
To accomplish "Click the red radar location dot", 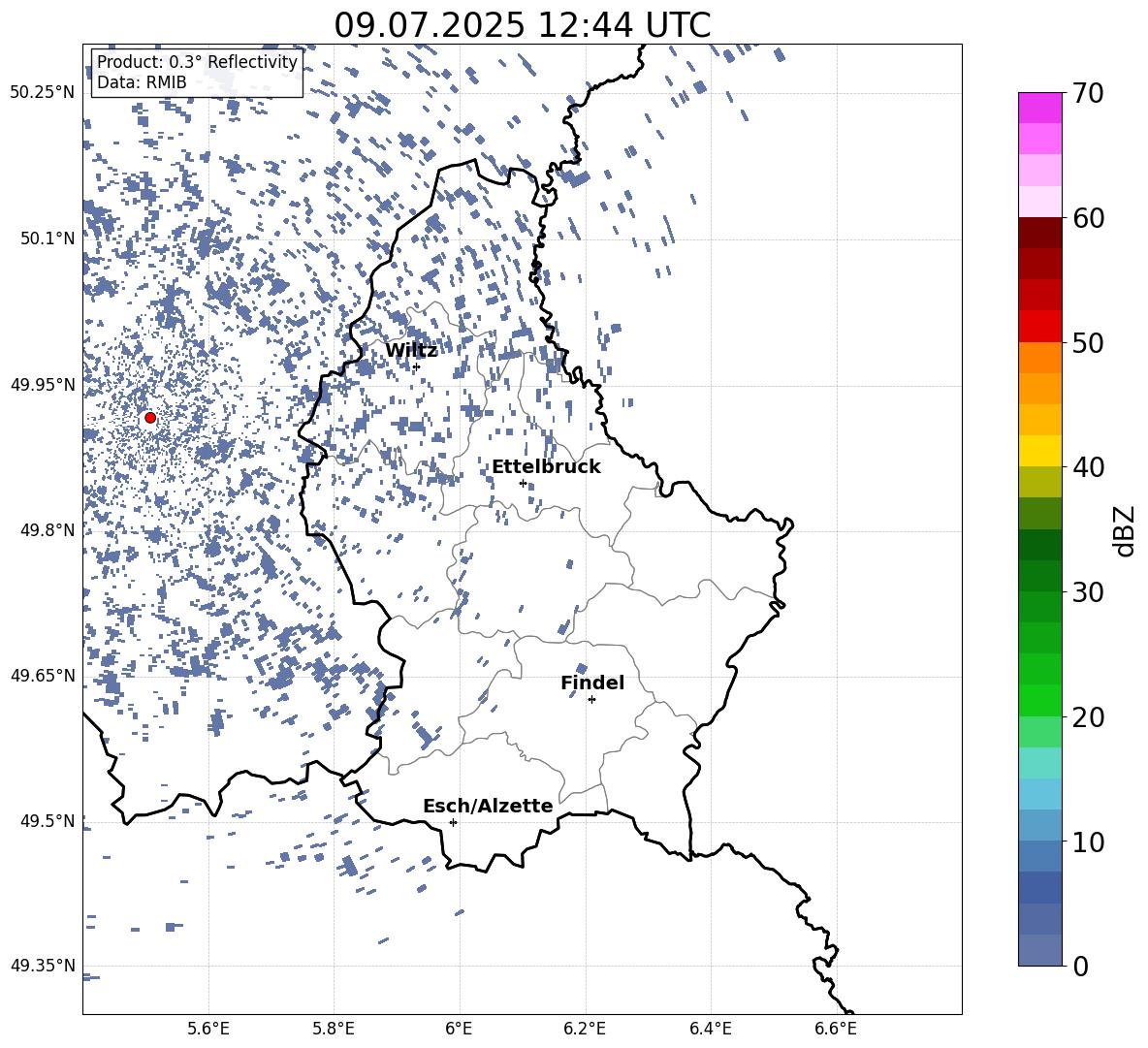I will (x=150, y=417).
